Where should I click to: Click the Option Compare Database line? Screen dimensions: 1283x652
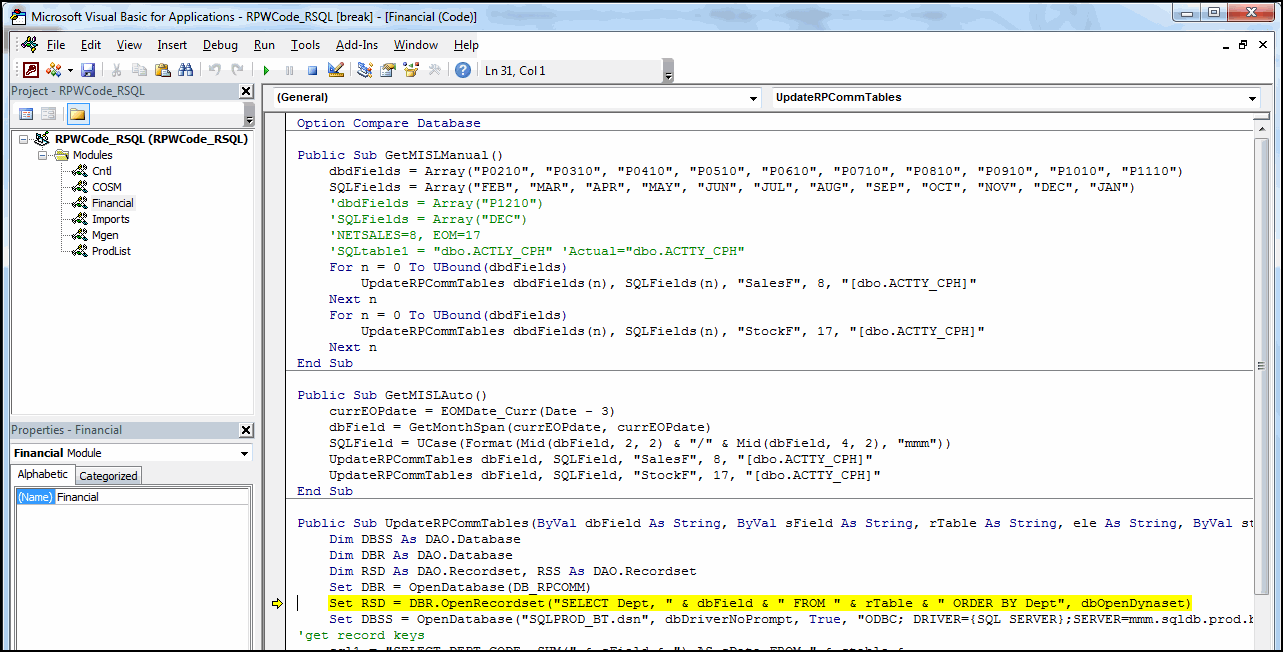click(x=388, y=123)
